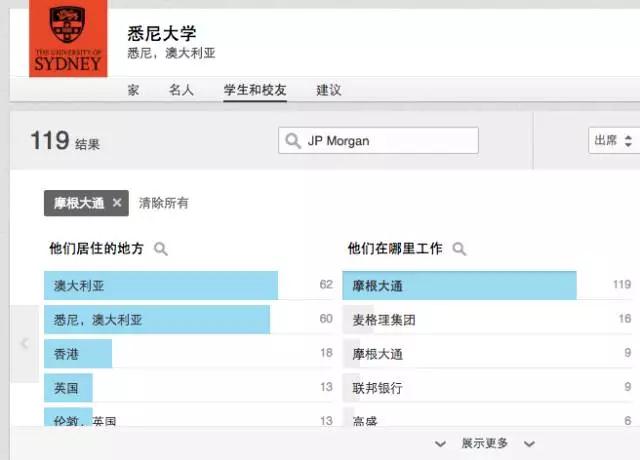
Task: Switch to the 家 tab
Action: [x=133, y=90]
